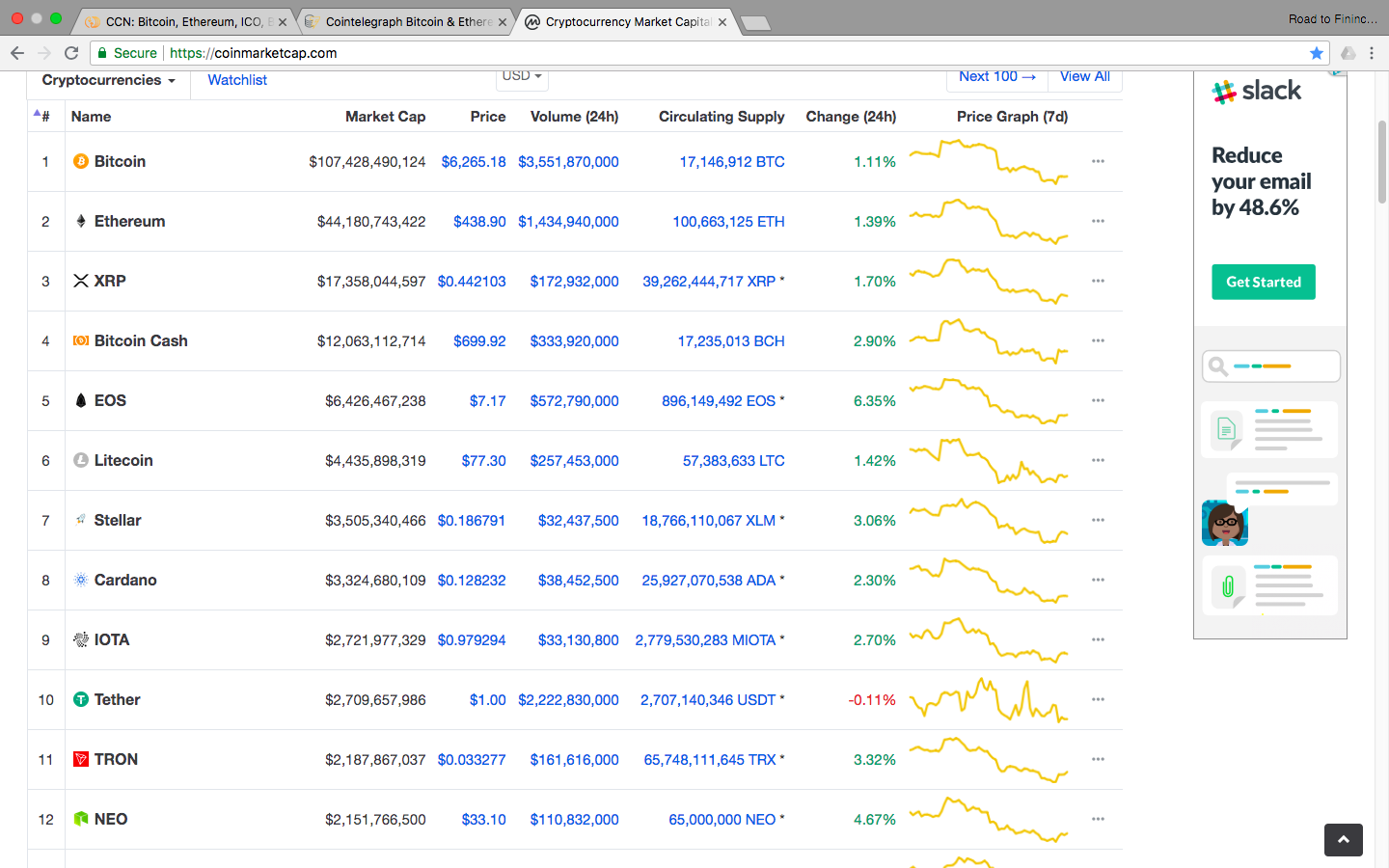Sort table by Volume (24h) header
The image size is (1389, 868).
click(574, 117)
